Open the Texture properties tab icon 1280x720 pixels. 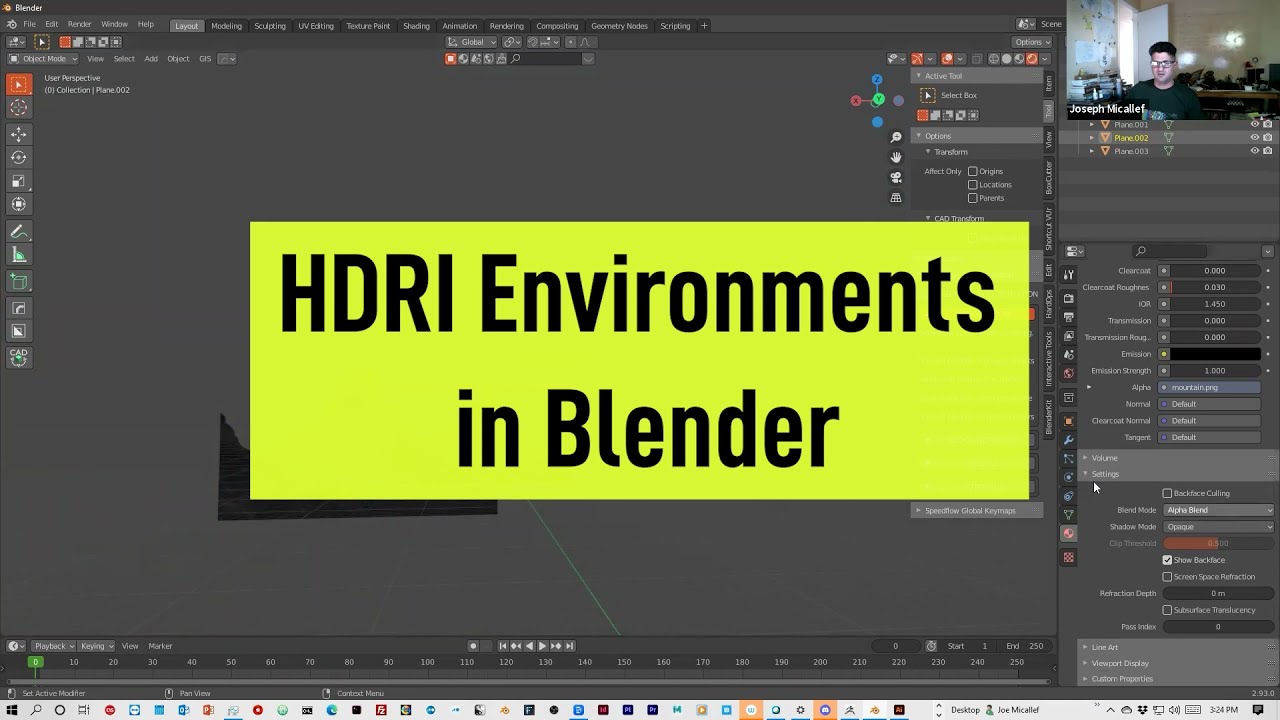click(1068, 557)
